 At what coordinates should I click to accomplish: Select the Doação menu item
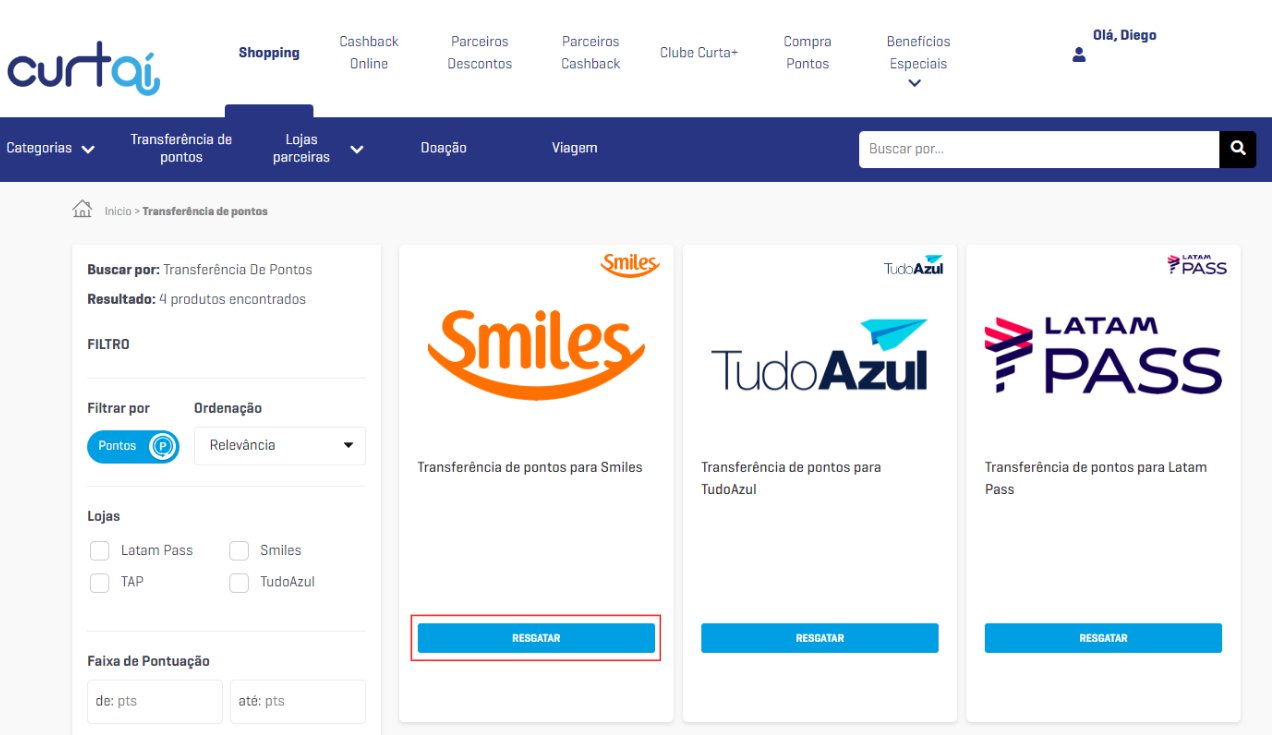tap(444, 148)
